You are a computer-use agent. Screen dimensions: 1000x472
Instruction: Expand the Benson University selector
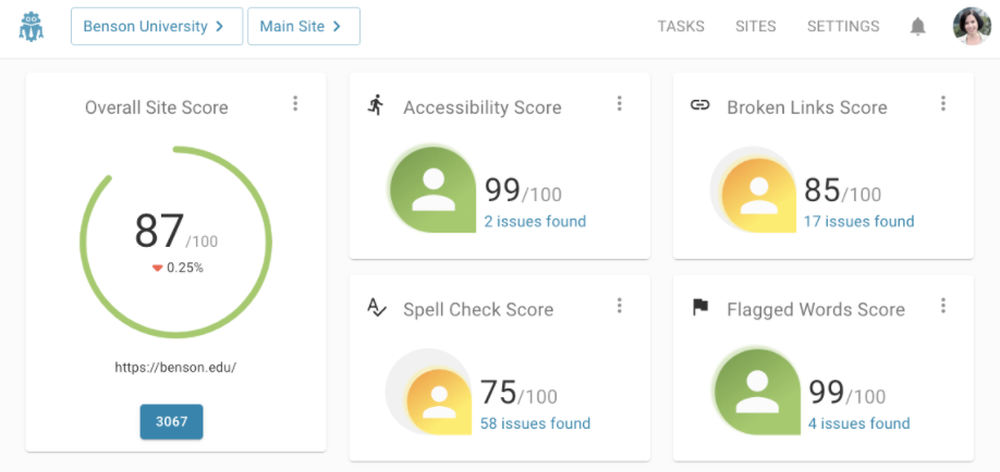pyautogui.click(x=156, y=27)
